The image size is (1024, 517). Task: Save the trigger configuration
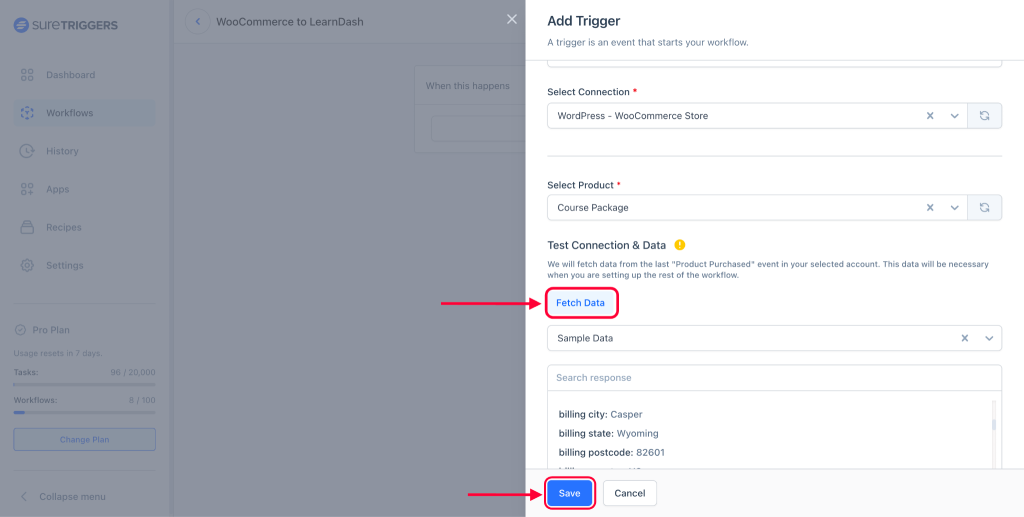[x=569, y=493]
